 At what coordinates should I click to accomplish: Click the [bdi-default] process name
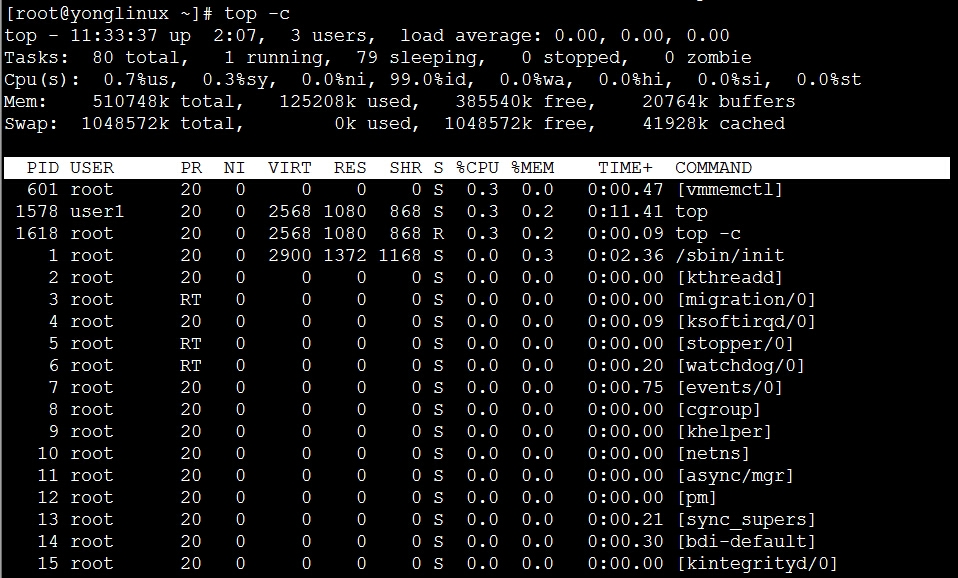[x=746, y=541]
